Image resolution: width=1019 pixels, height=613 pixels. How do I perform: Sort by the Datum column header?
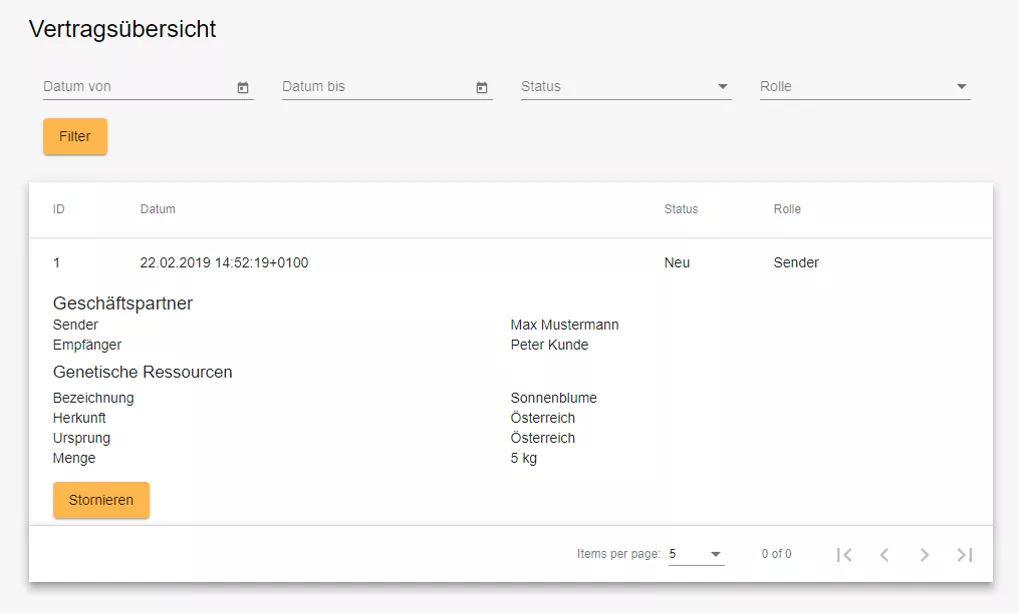pyautogui.click(x=158, y=209)
